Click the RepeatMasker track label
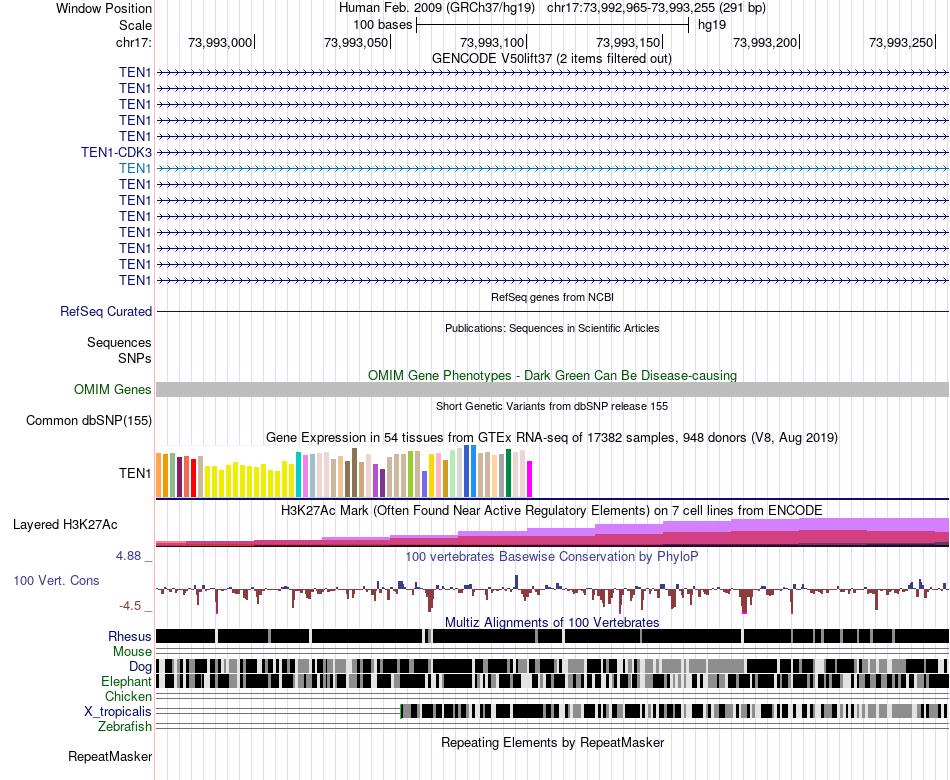The height and width of the screenshot is (780, 950). pyautogui.click(x=110, y=757)
